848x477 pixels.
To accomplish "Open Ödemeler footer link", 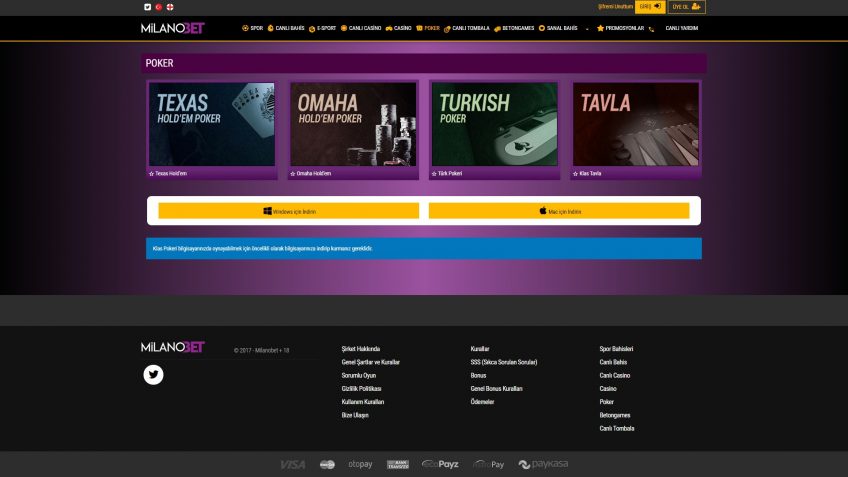I will coord(482,402).
